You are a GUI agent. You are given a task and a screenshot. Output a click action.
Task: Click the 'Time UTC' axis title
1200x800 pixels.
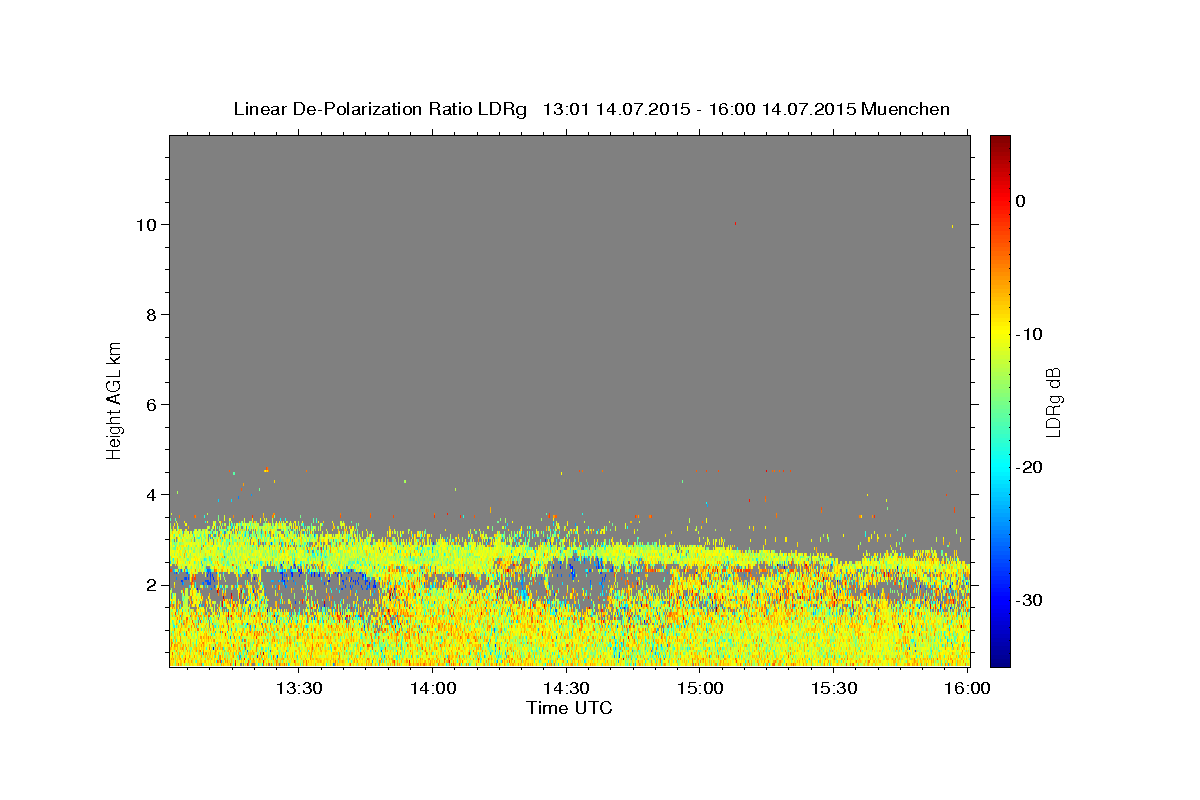pos(569,708)
